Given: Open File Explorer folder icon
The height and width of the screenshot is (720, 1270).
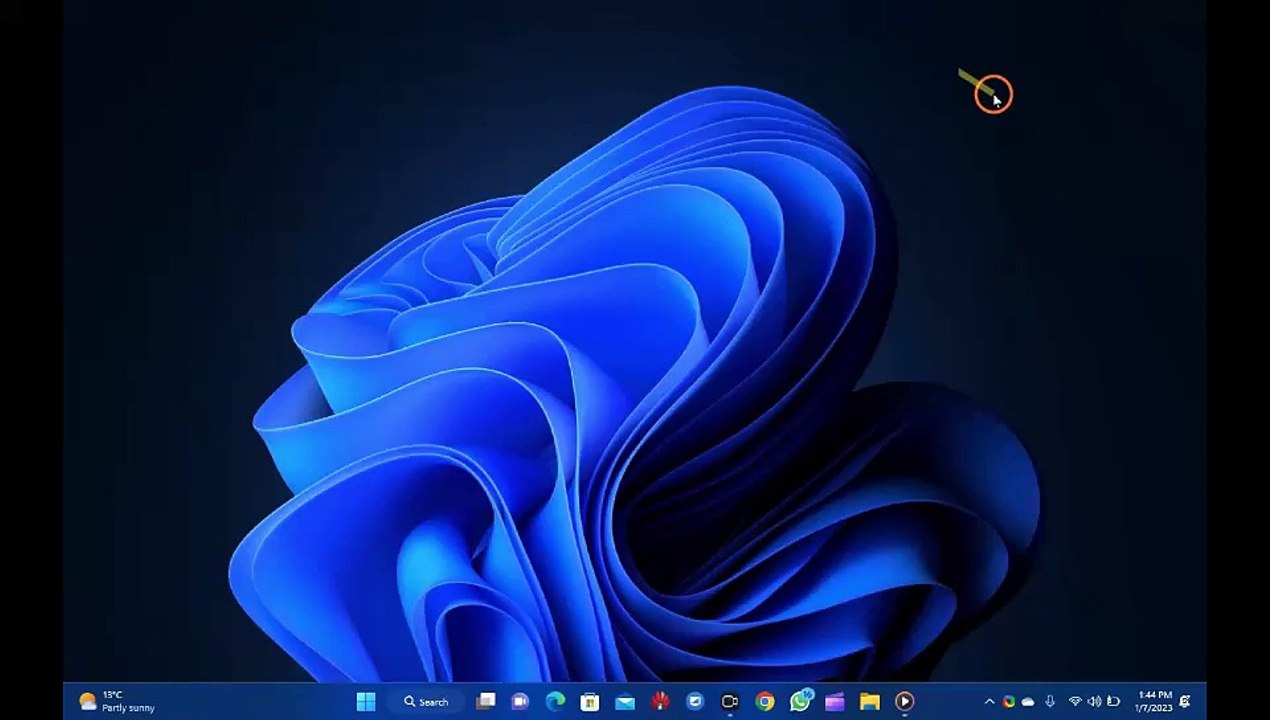Looking at the screenshot, I should point(870,702).
